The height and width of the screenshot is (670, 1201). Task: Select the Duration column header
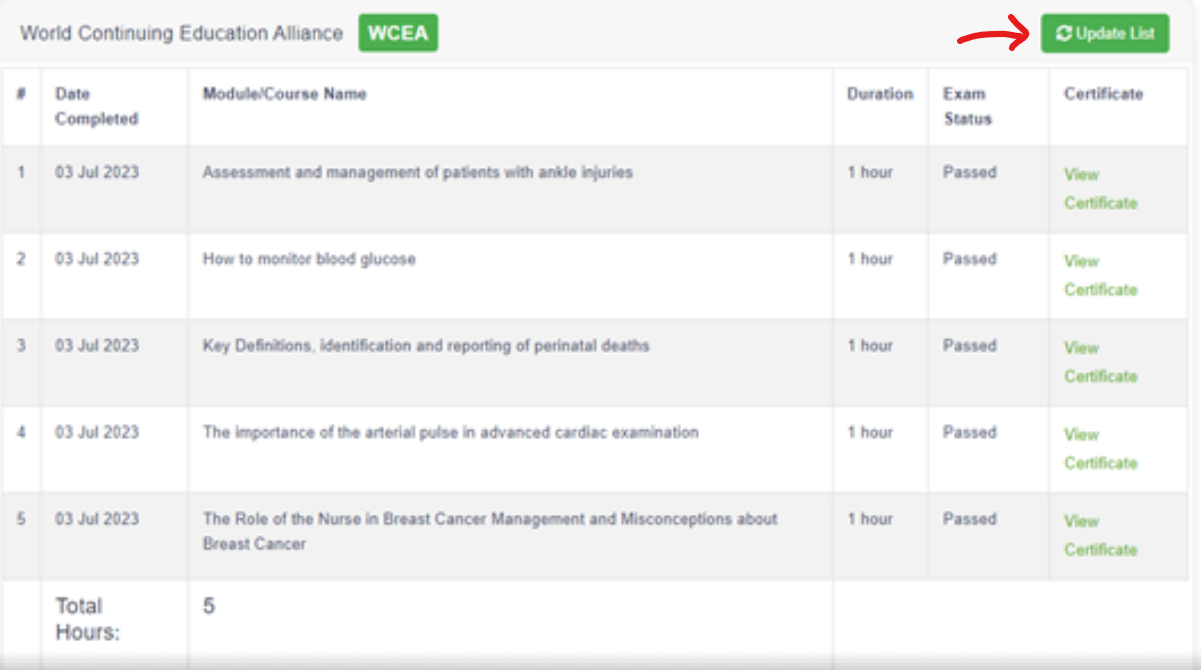880,94
